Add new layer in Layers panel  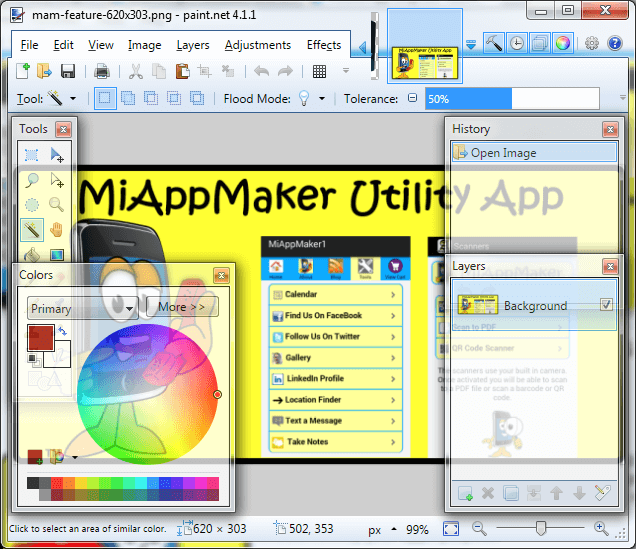[465, 493]
